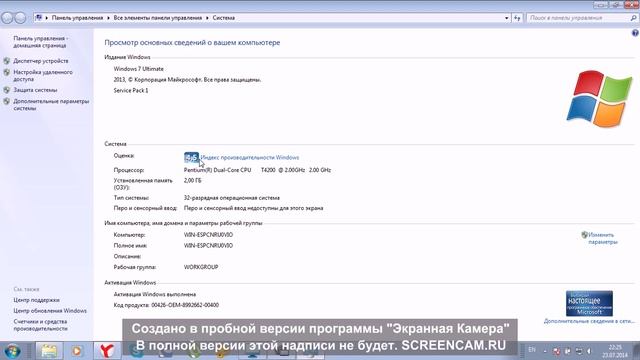Viewport: 640px width, 360px height.
Task: Open Индекс производительности Windows link
Action: click(x=250, y=158)
